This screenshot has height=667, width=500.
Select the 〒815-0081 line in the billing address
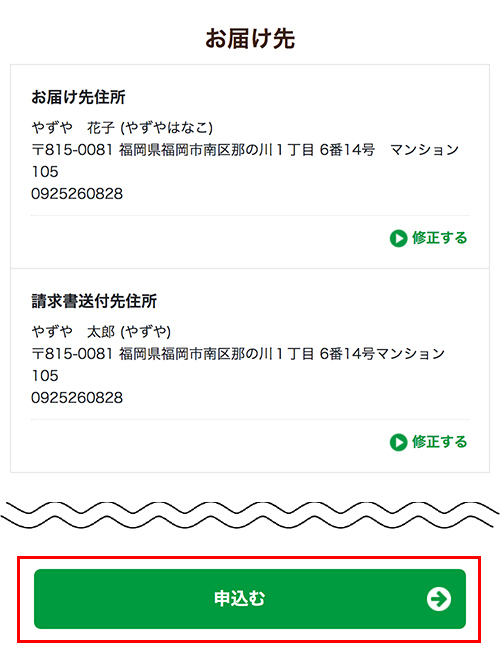coord(238,354)
